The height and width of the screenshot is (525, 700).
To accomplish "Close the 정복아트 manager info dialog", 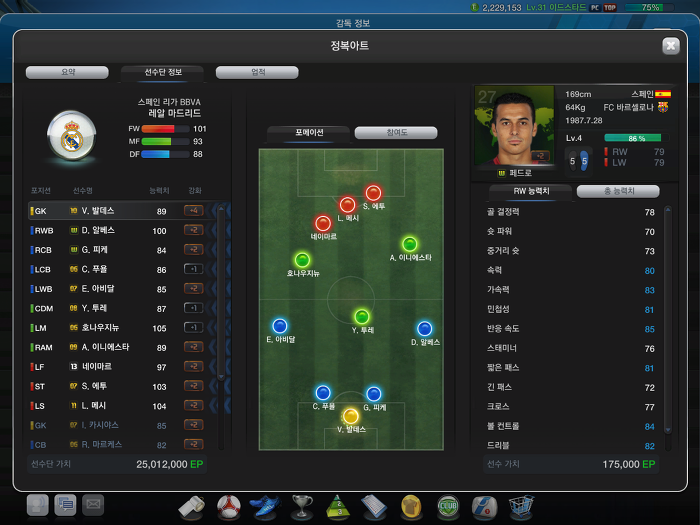I will coord(671,46).
